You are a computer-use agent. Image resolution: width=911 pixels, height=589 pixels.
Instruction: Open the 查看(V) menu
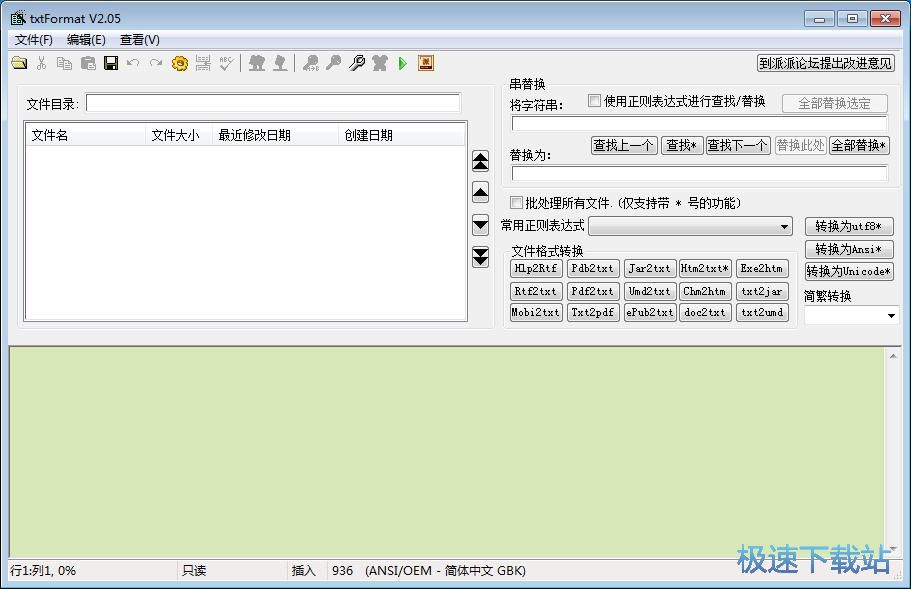pos(138,40)
